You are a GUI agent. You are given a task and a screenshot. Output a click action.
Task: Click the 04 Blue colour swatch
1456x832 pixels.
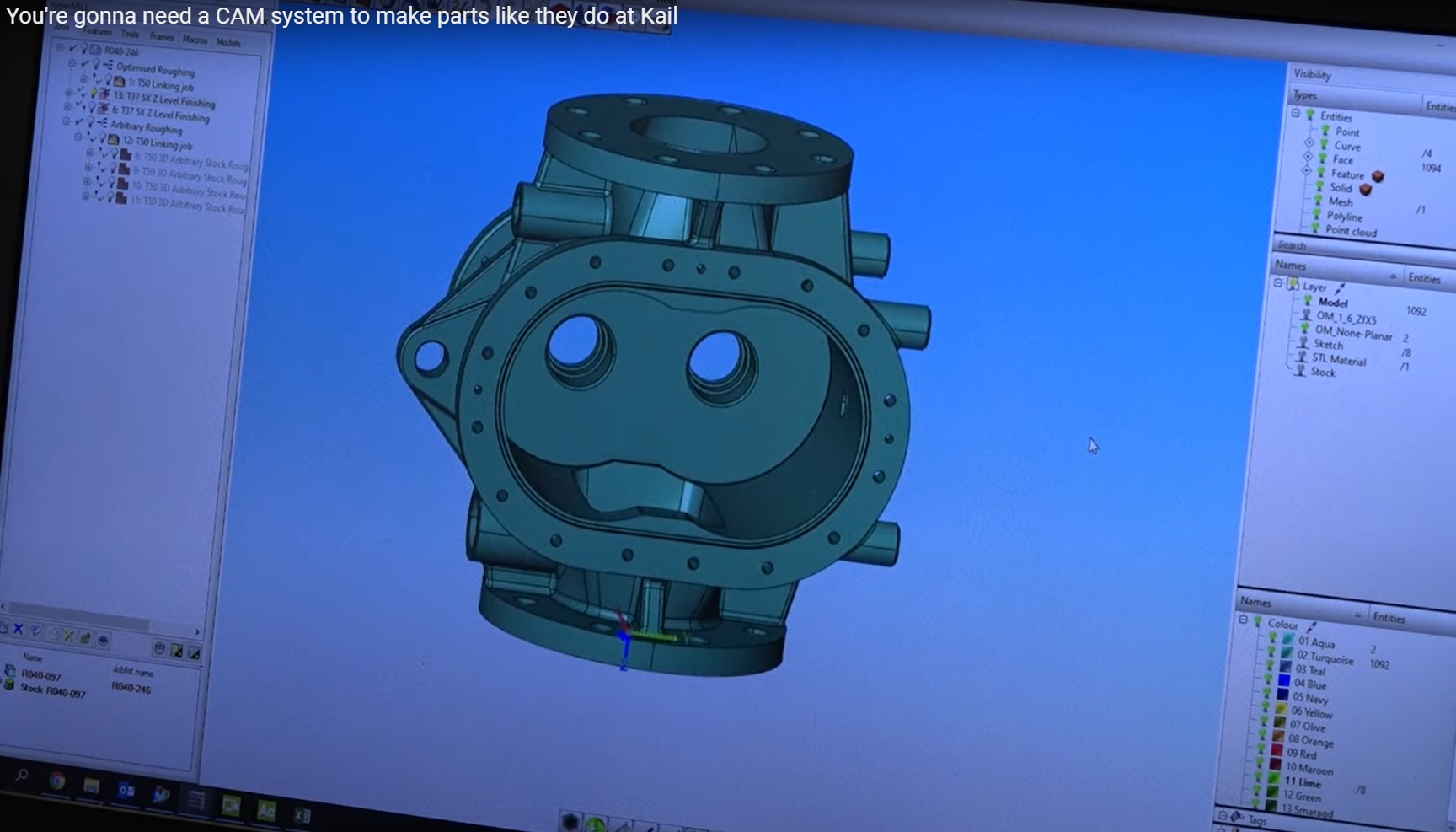[x=1283, y=682]
